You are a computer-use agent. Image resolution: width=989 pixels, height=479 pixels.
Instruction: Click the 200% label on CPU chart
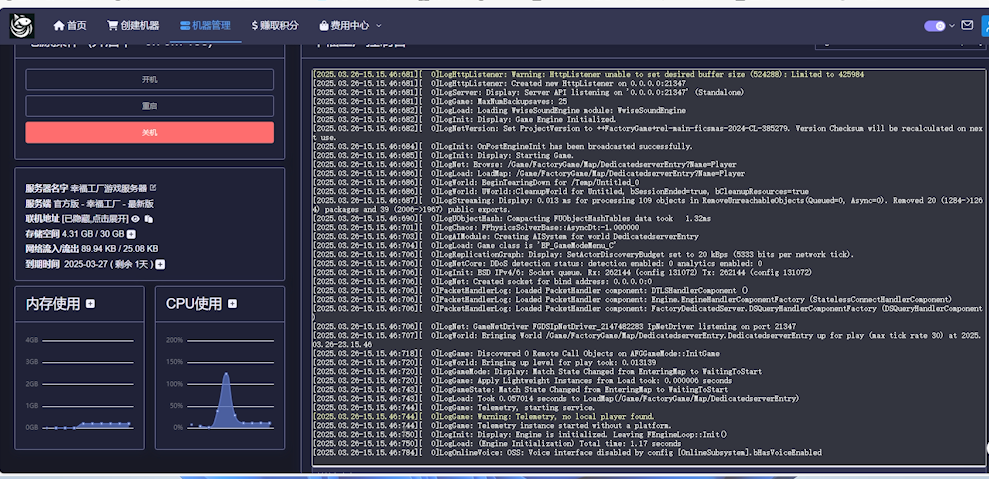[x=174, y=340]
